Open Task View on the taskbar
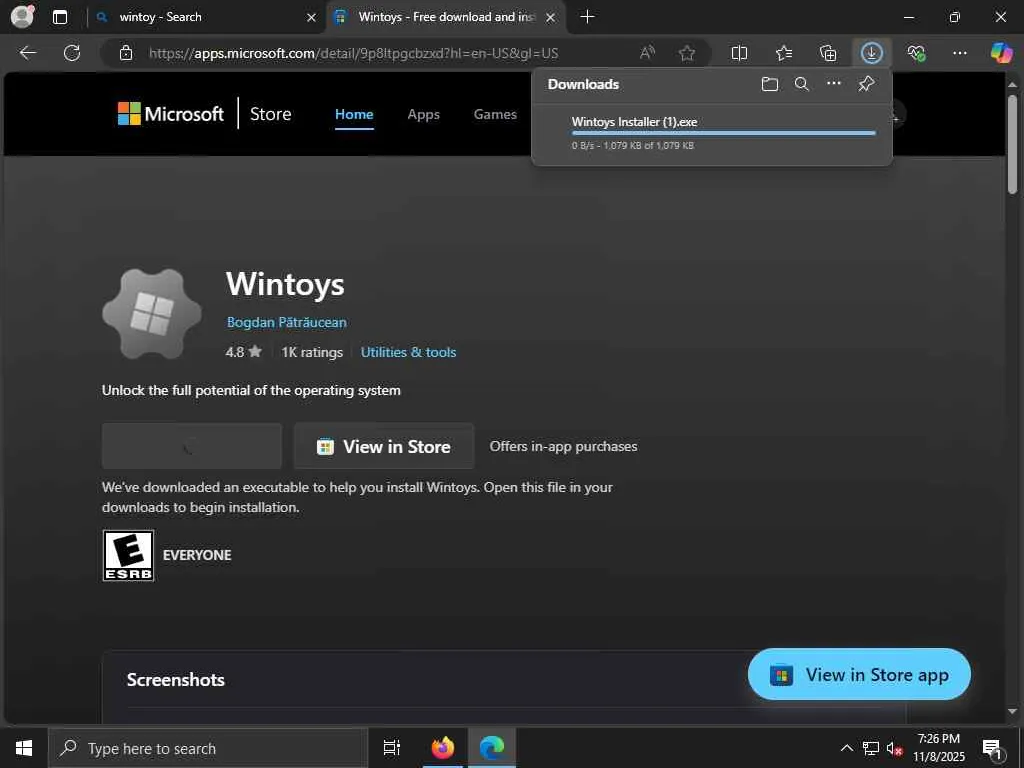The width and height of the screenshot is (1024, 768). [392, 748]
